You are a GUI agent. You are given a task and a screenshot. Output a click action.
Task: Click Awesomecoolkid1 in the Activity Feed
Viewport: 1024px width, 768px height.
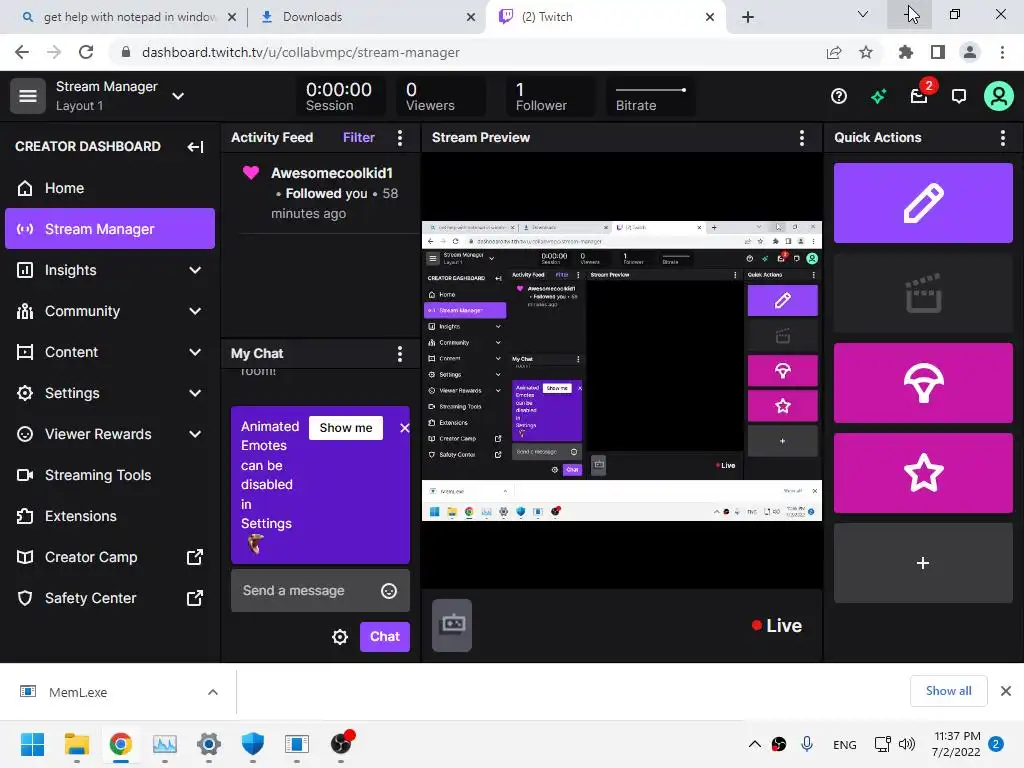[332, 173]
